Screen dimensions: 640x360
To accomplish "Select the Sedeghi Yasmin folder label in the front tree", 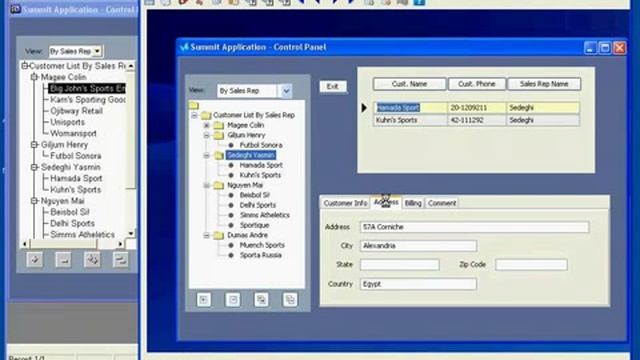I will coord(251,155).
